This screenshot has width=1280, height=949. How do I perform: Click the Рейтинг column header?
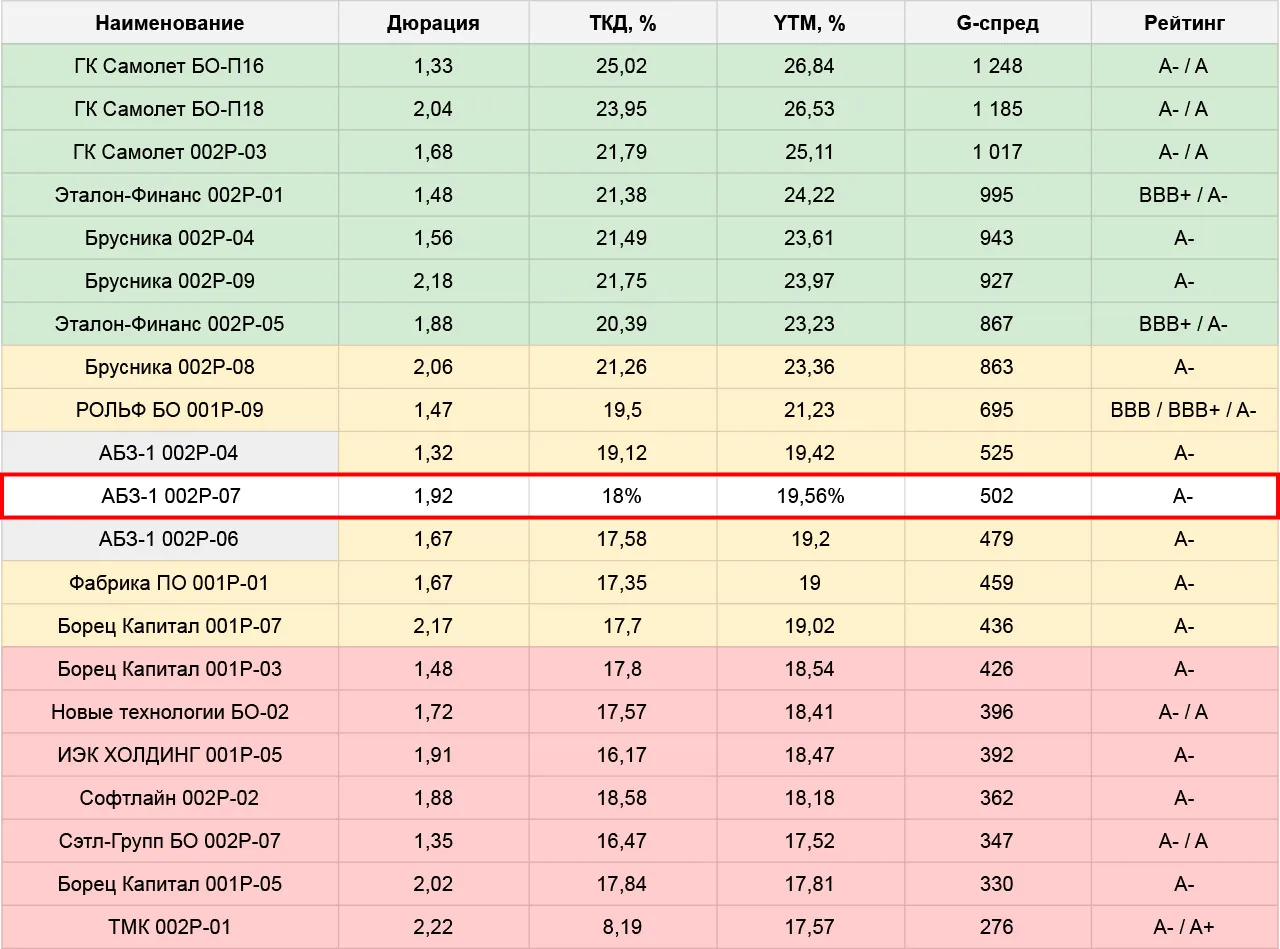[x=1184, y=23]
